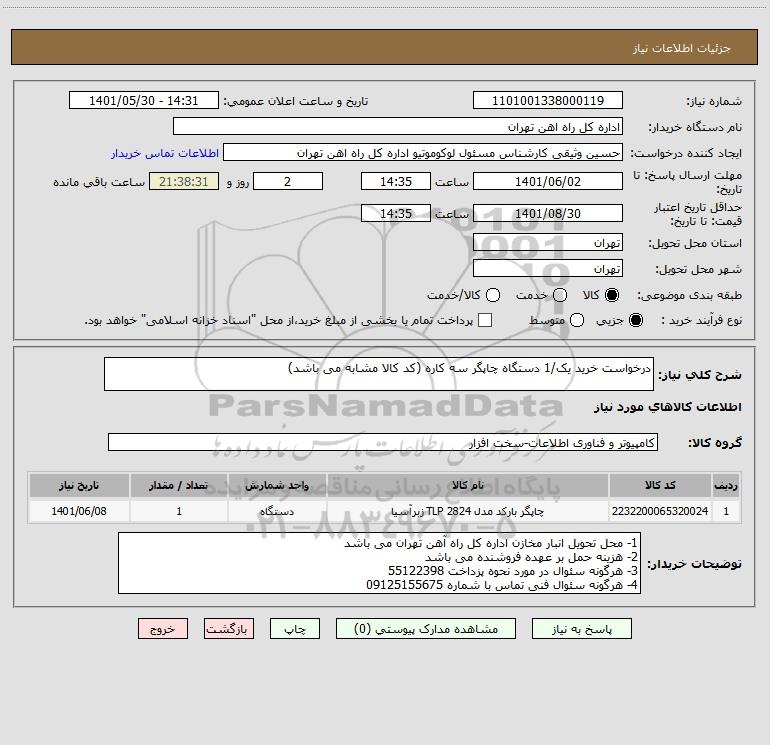Click the remaining time field 21:38:31
Viewport: 770px width, 745px height.
tap(184, 181)
